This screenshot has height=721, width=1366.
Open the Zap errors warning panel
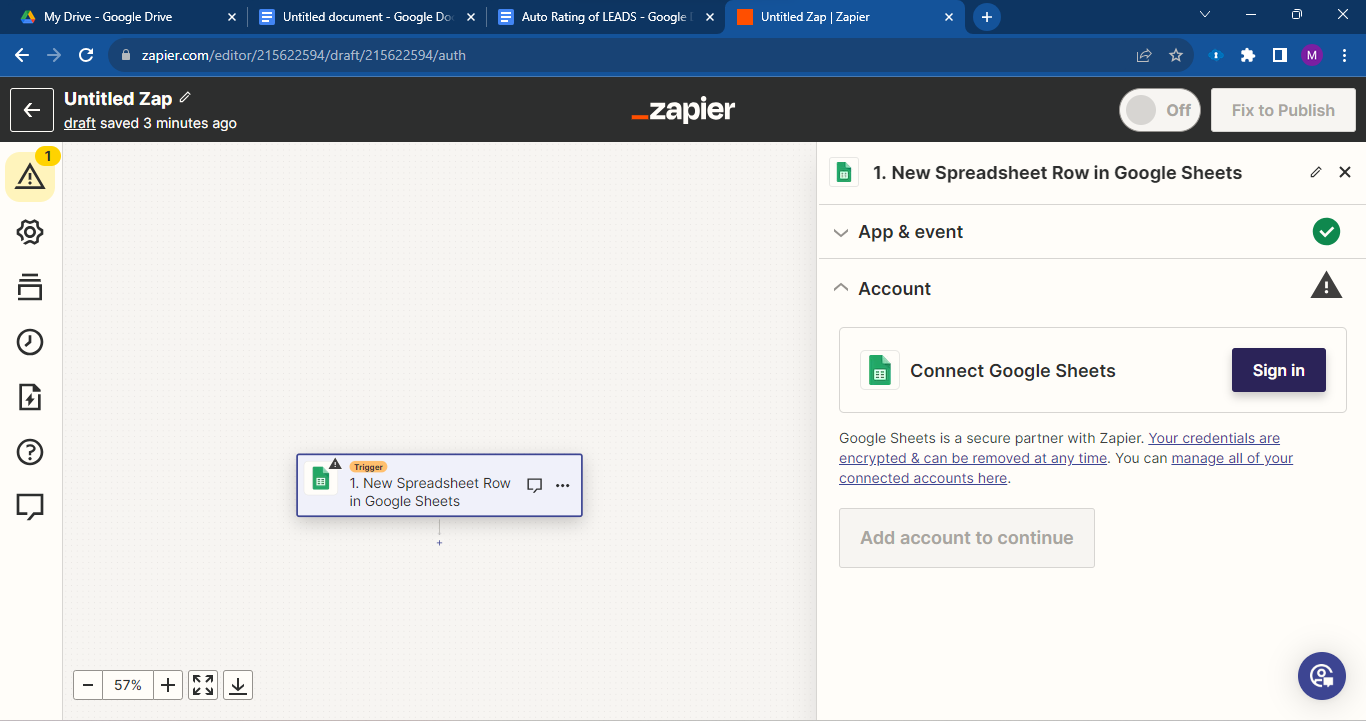(x=30, y=177)
